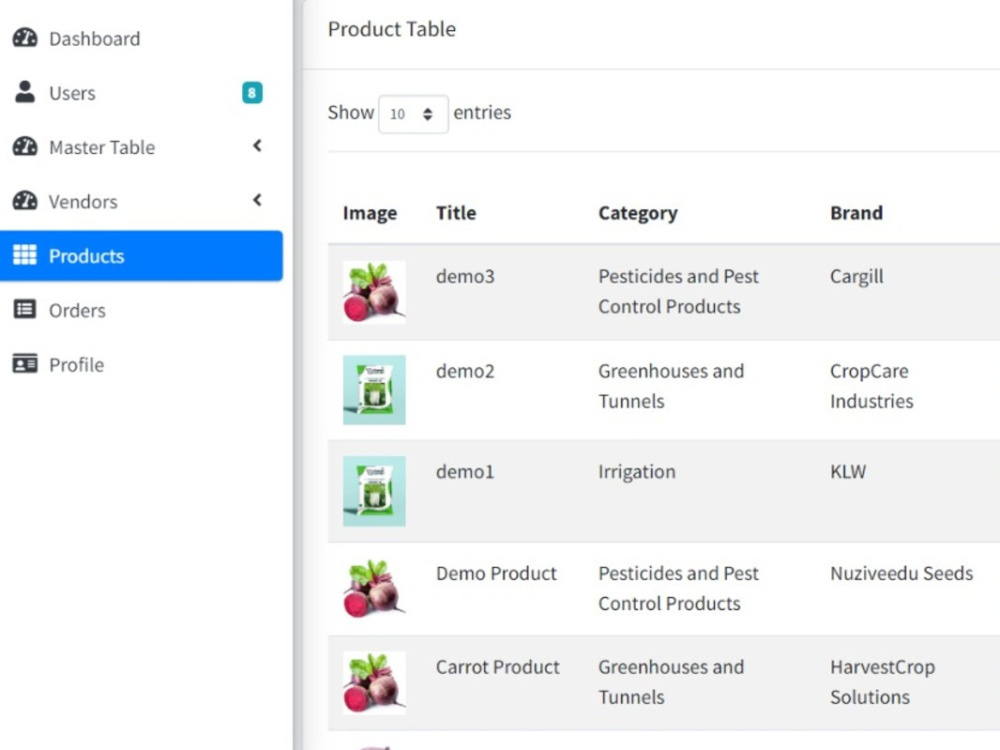The height and width of the screenshot is (750, 1000).
Task: Open the Show entries count dropdown
Action: tap(413, 114)
